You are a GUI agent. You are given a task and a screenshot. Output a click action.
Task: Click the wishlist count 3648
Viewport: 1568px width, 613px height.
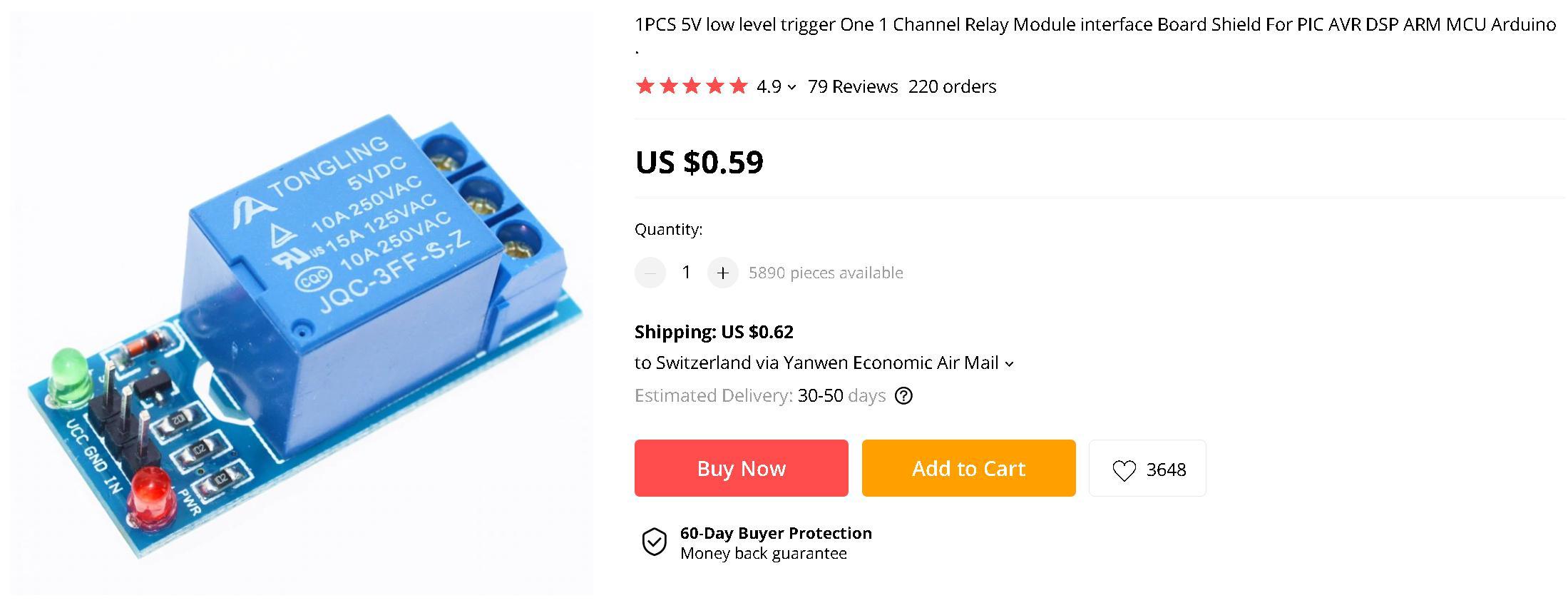pyautogui.click(x=1166, y=470)
